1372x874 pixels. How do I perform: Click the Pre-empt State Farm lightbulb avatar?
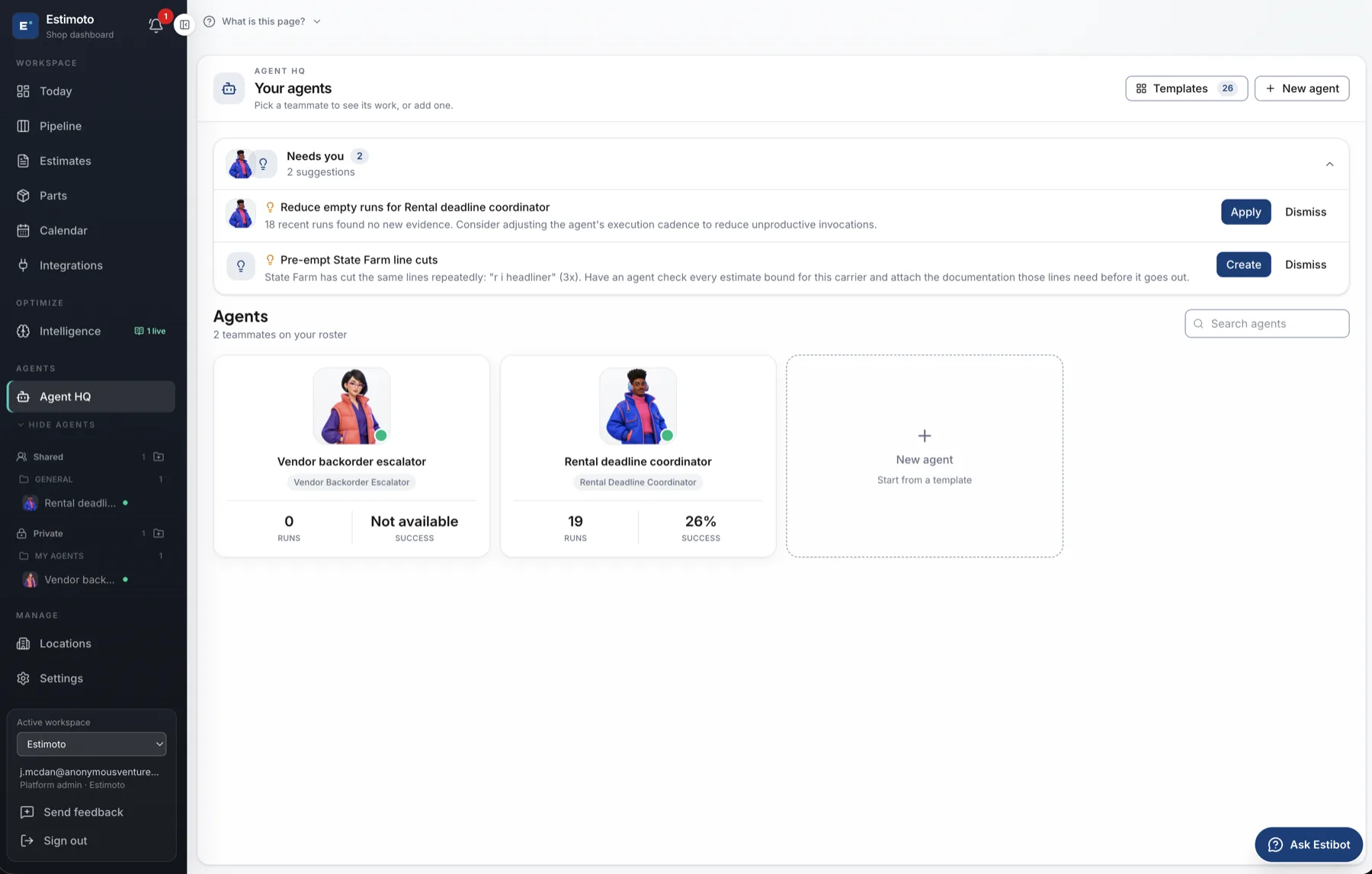pos(241,266)
